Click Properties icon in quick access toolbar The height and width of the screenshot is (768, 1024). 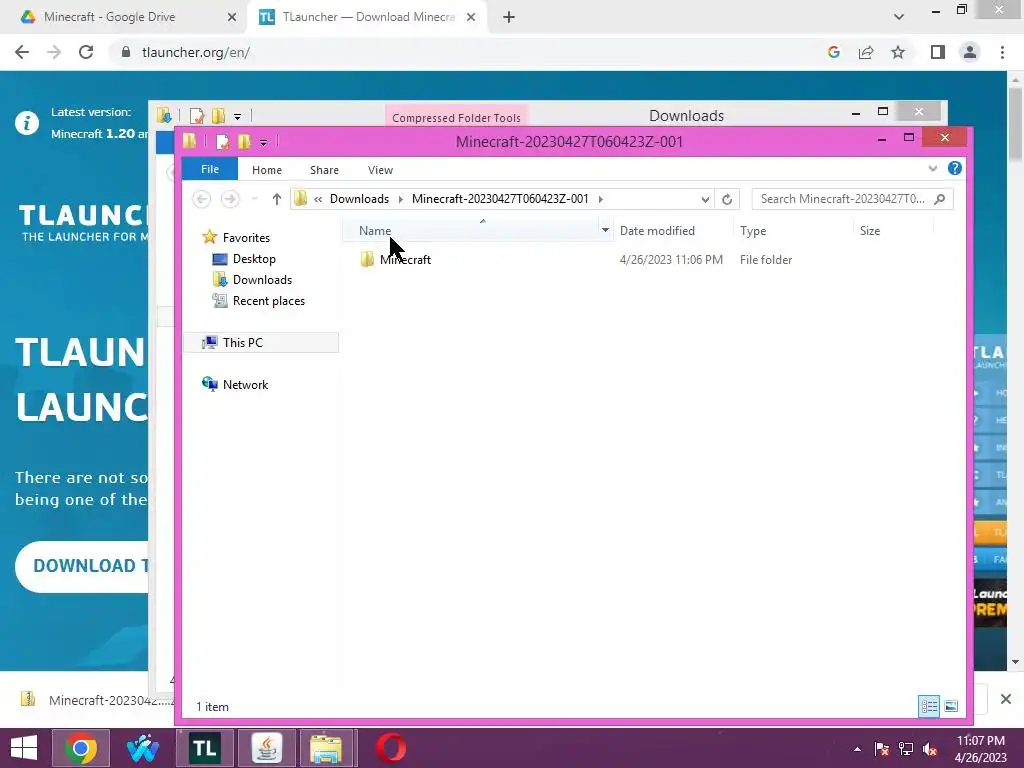pyautogui.click(x=222, y=141)
